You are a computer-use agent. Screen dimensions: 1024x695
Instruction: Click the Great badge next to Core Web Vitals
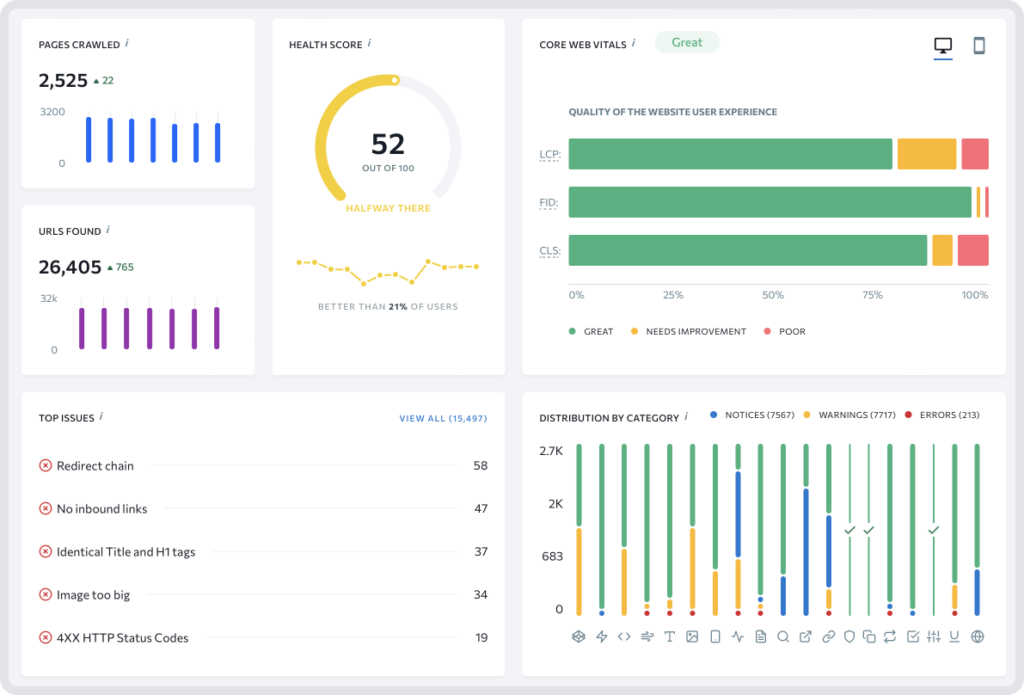tap(687, 42)
